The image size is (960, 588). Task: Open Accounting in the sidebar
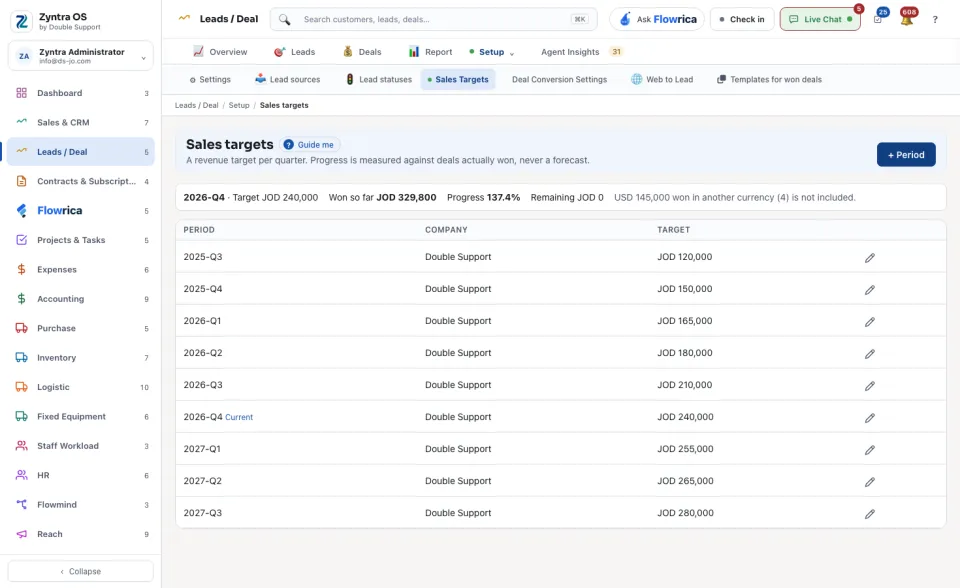81,299
